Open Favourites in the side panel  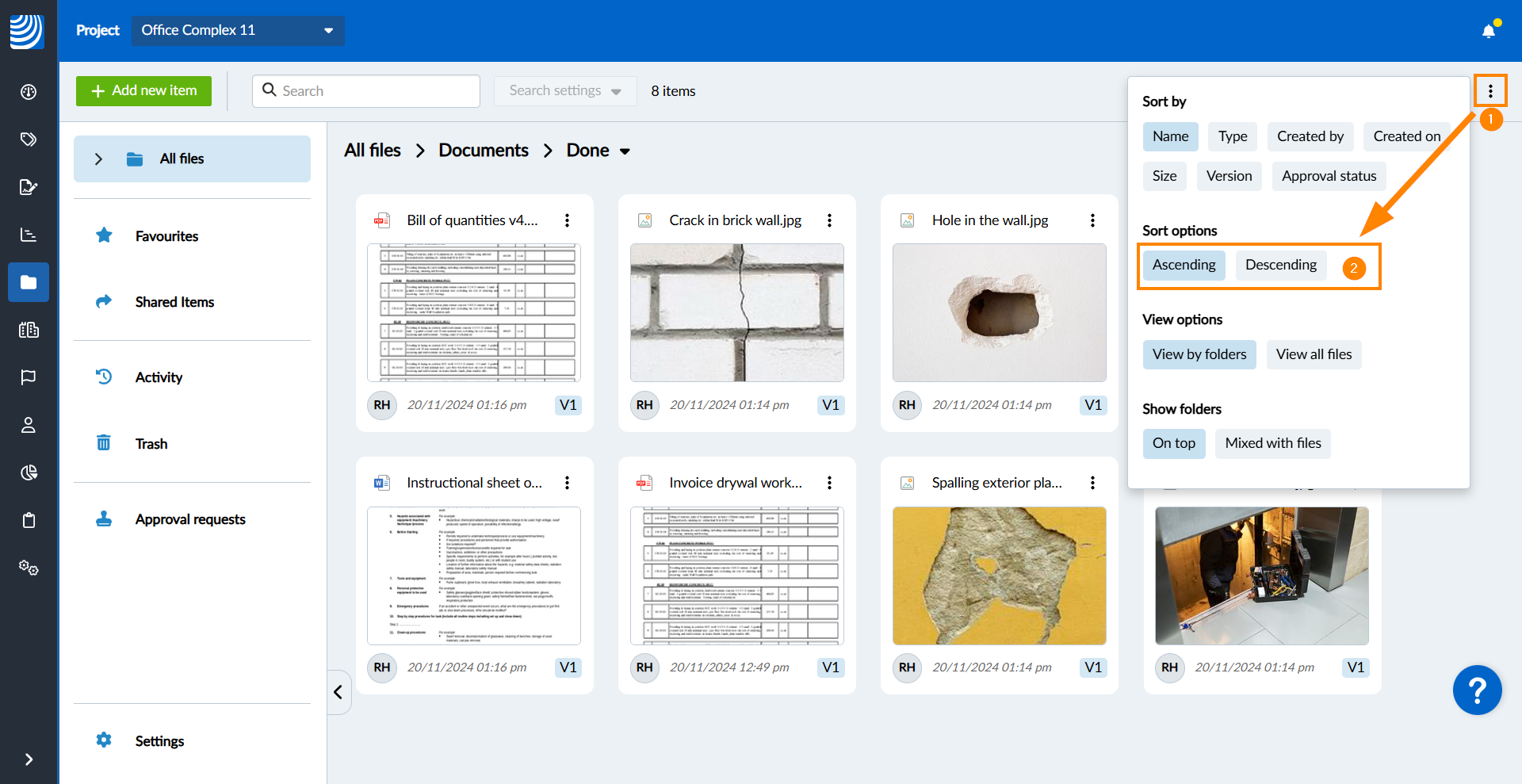click(x=166, y=236)
